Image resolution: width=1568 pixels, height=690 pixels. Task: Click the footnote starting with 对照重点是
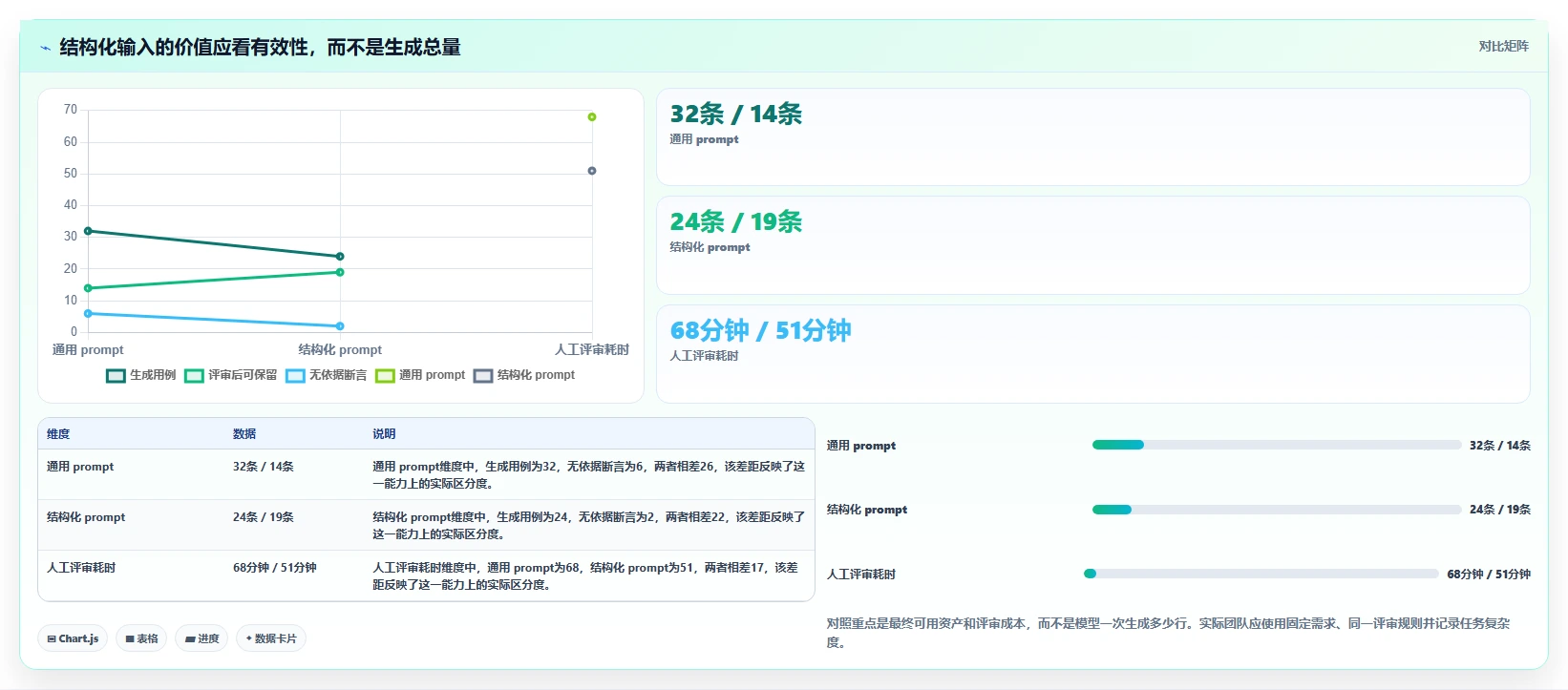1168,633
